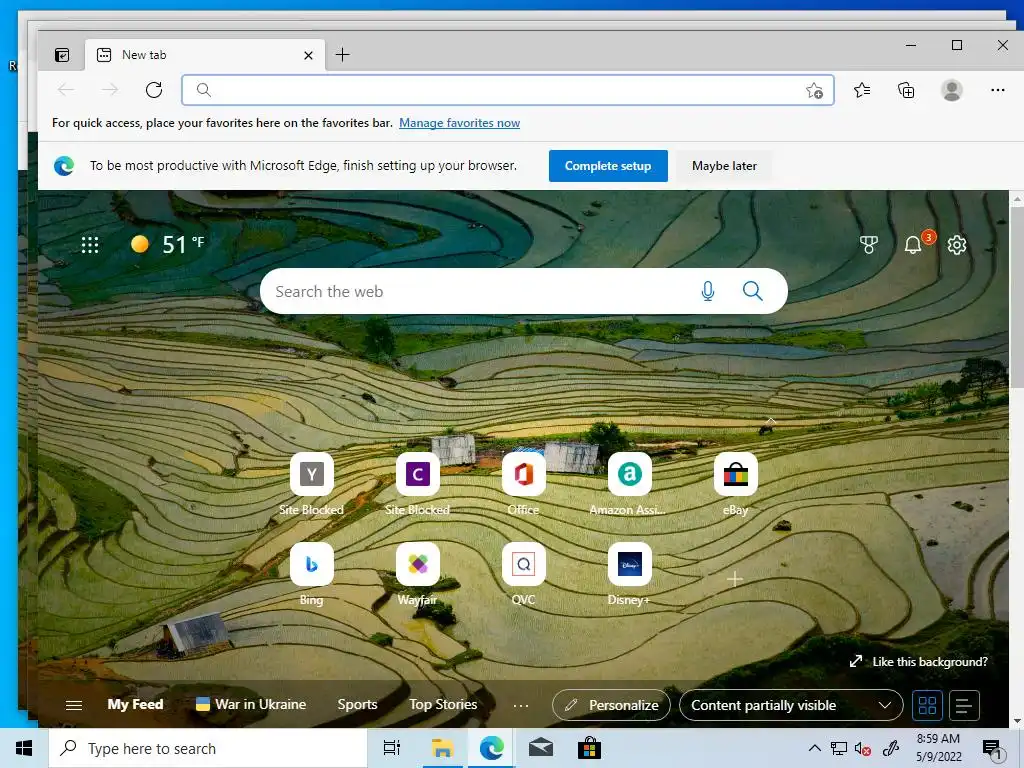Open the app launcher grid icon
This screenshot has width=1024, height=768.
[90, 245]
